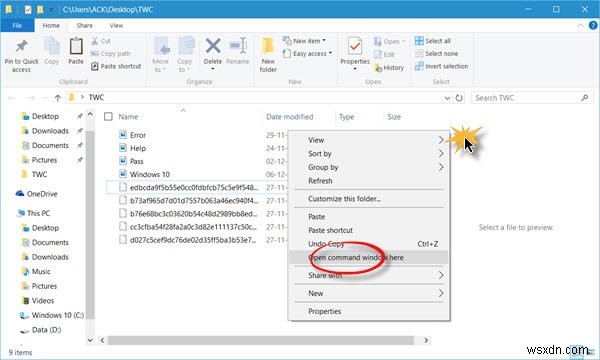
Task: Open Properties from the ribbon
Action: tap(355, 53)
